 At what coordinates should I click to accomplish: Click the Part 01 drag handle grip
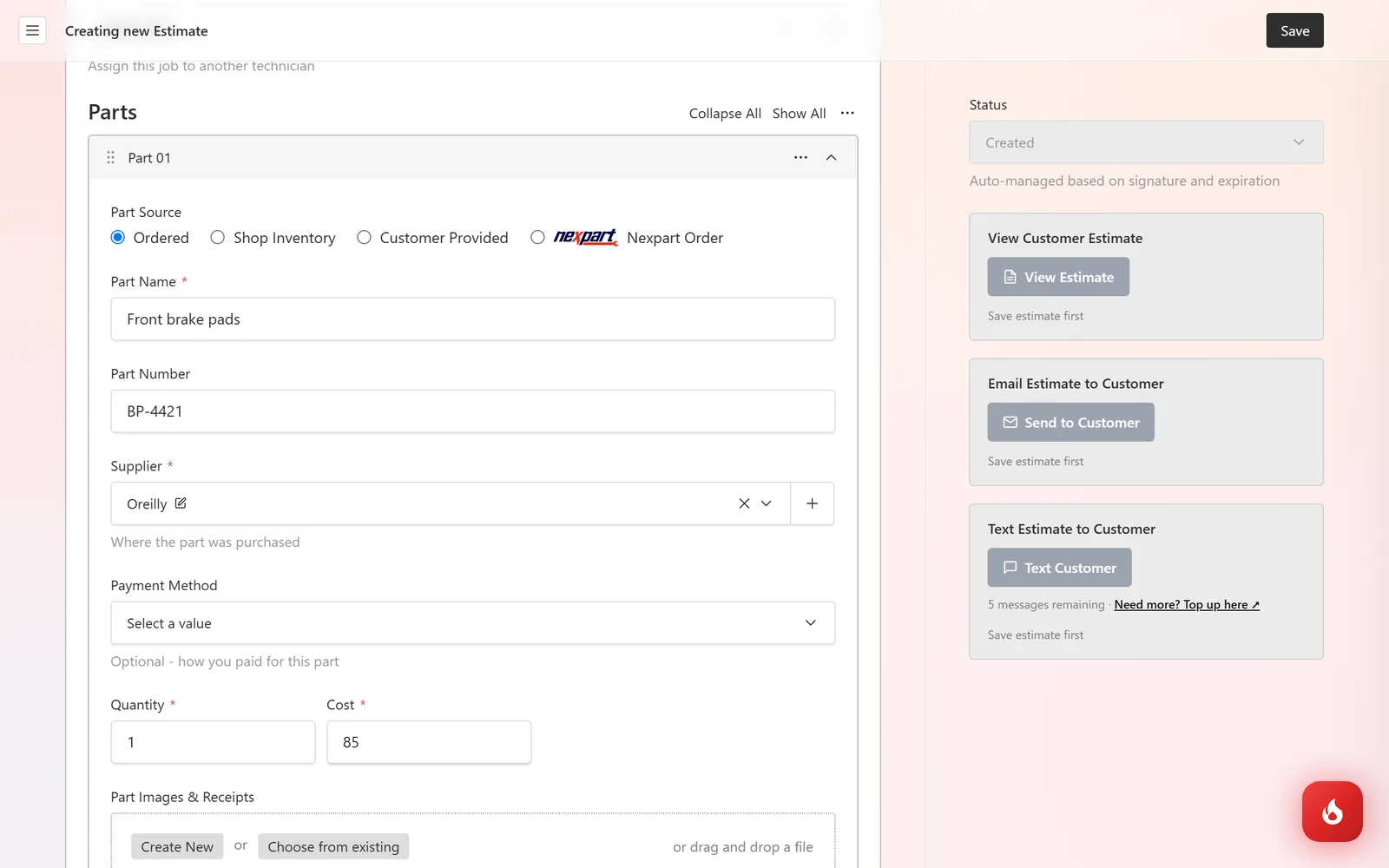point(110,157)
